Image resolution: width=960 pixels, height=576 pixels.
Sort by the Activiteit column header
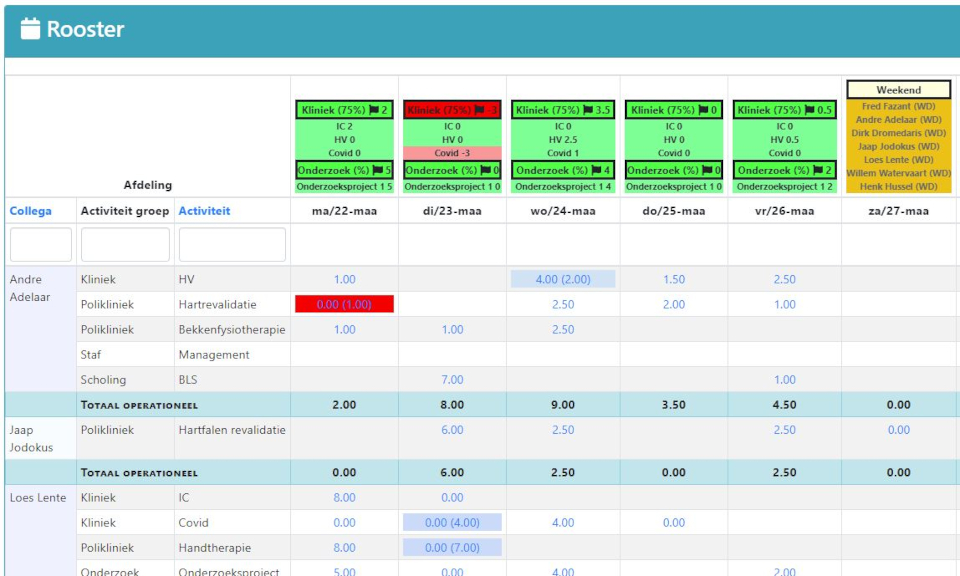pyautogui.click(x=204, y=211)
